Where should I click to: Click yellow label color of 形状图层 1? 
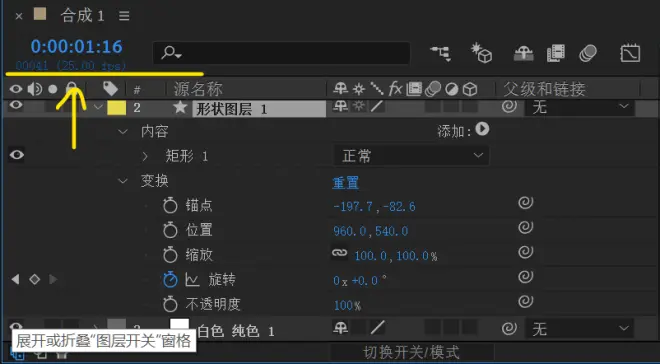tap(117, 108)
